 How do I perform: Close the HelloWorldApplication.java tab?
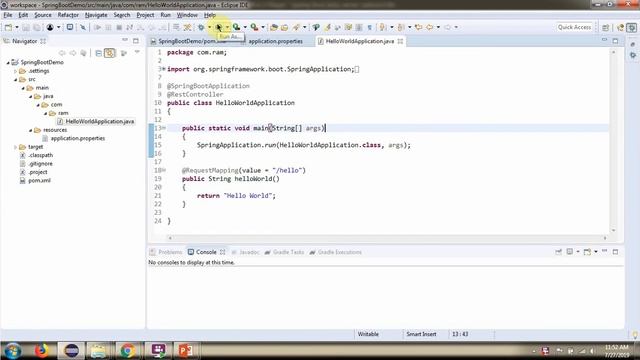400,41
